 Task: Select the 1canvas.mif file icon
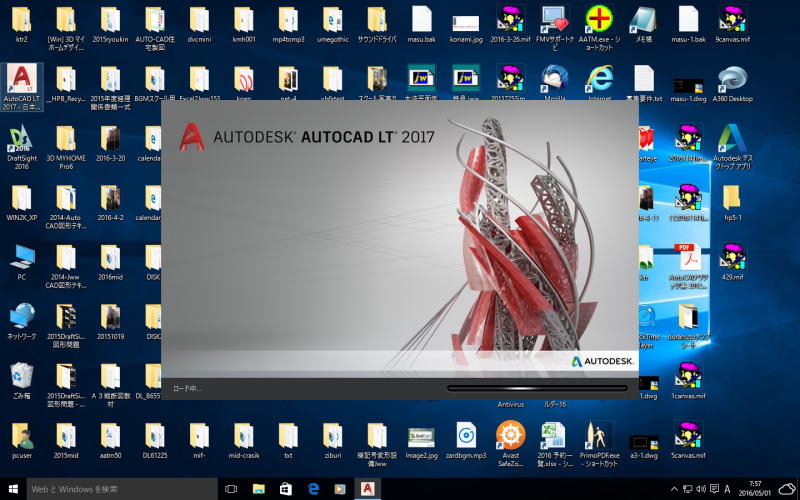click(x=688, y=381)
